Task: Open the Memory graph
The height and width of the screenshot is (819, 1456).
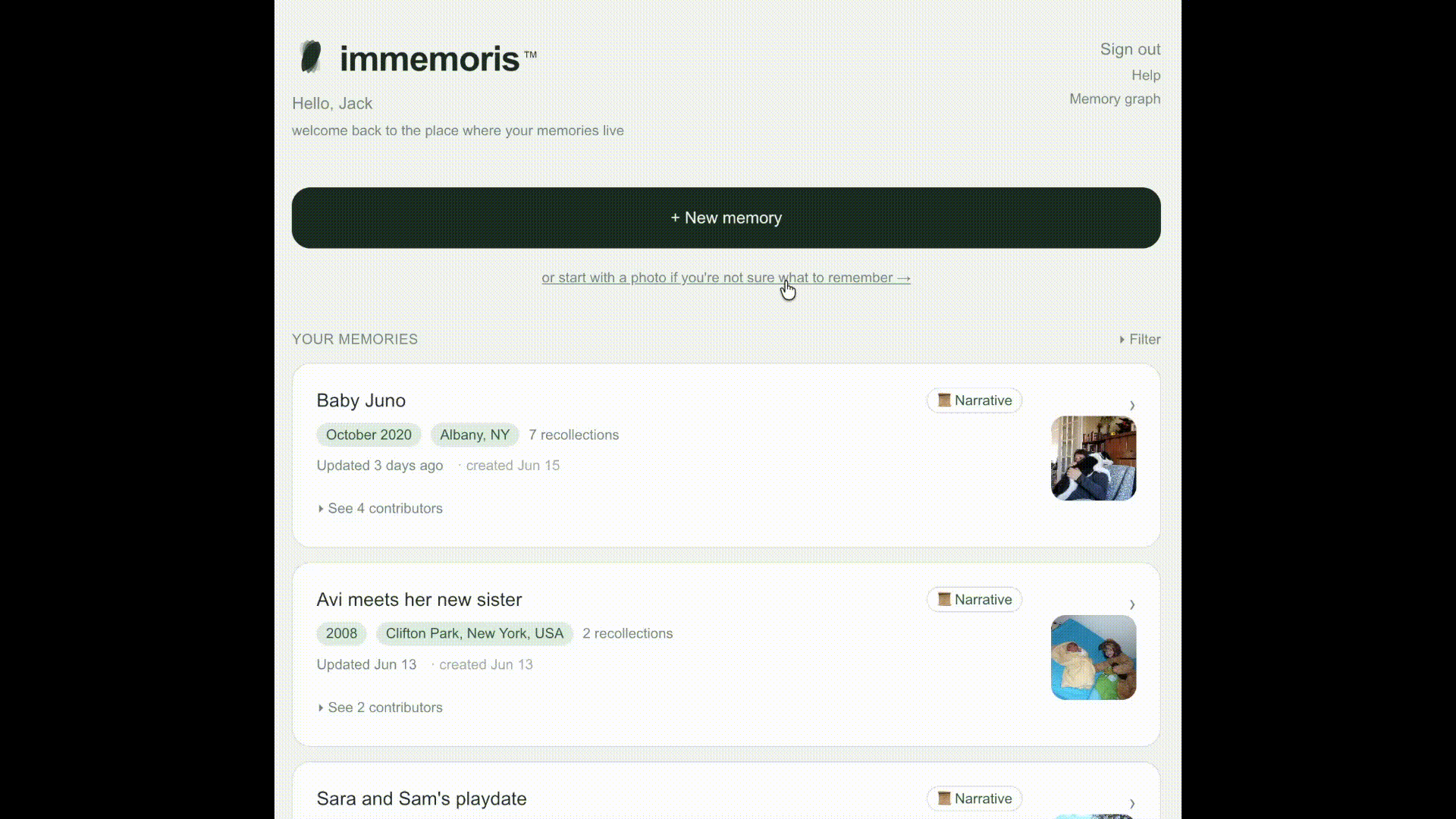Action: click(1115, 99)
